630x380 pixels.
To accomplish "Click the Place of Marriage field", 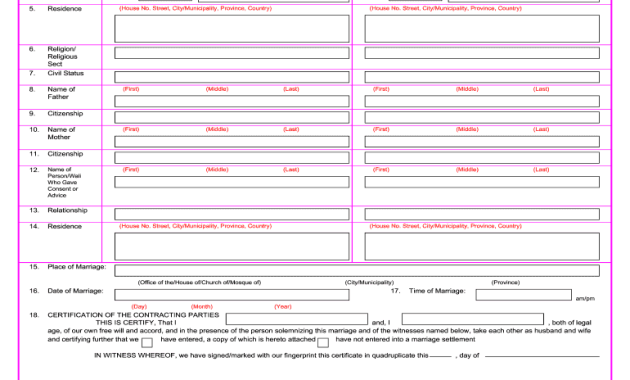I will [357, 271].
